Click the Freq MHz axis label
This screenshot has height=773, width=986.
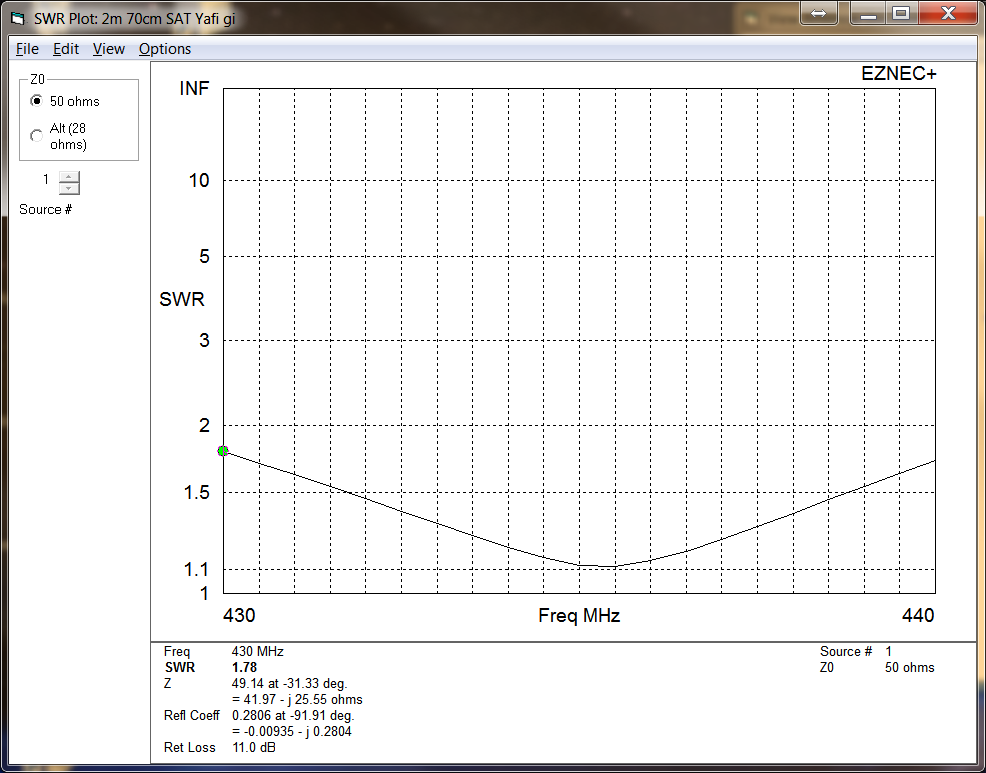pyautogui.click(x=579, y=616)
